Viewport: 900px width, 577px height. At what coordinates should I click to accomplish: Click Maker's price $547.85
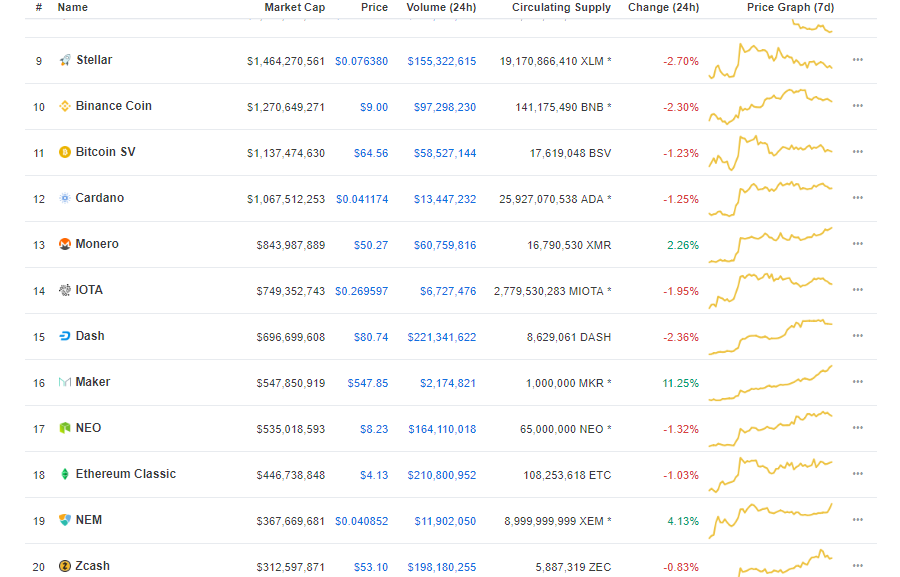(x=368, y=383)
